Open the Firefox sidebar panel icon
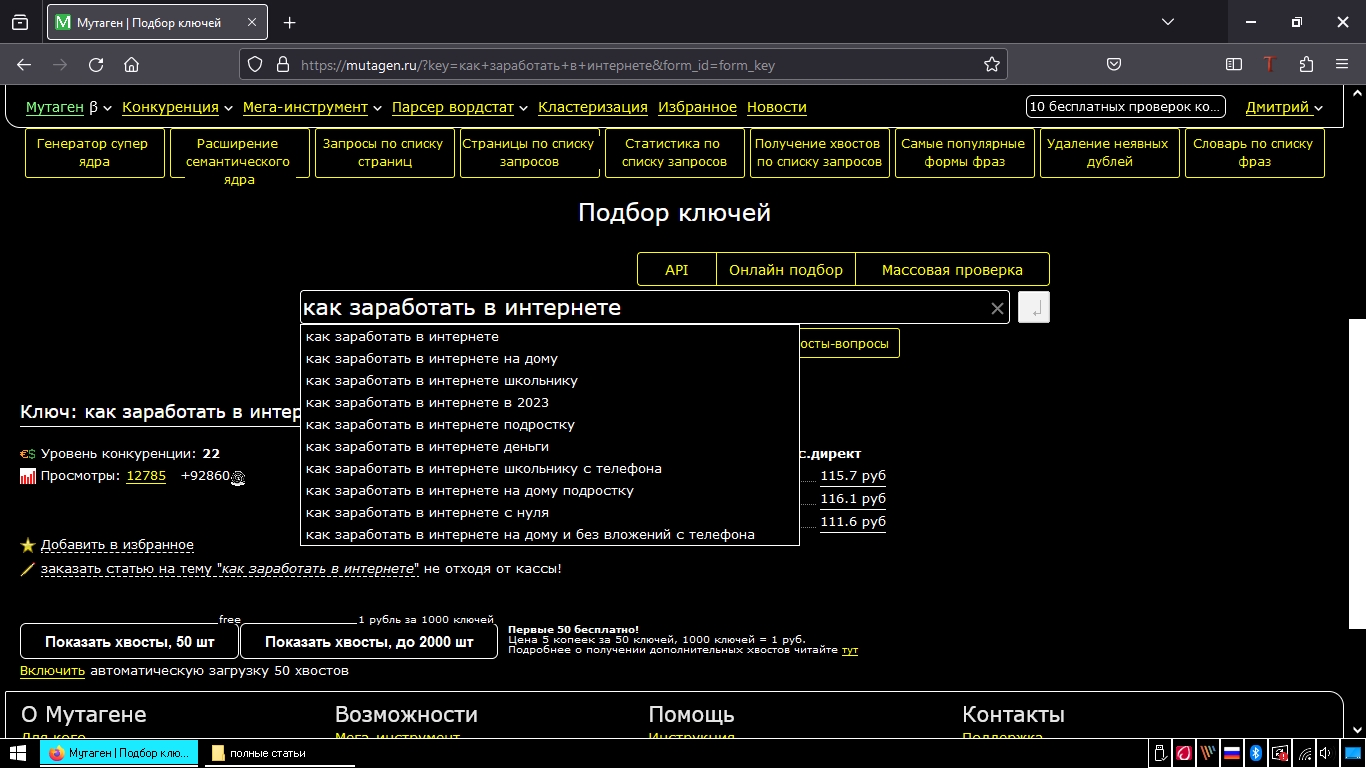The width and height of the screenshot is (1366, 768). (x=1234, y=65)
